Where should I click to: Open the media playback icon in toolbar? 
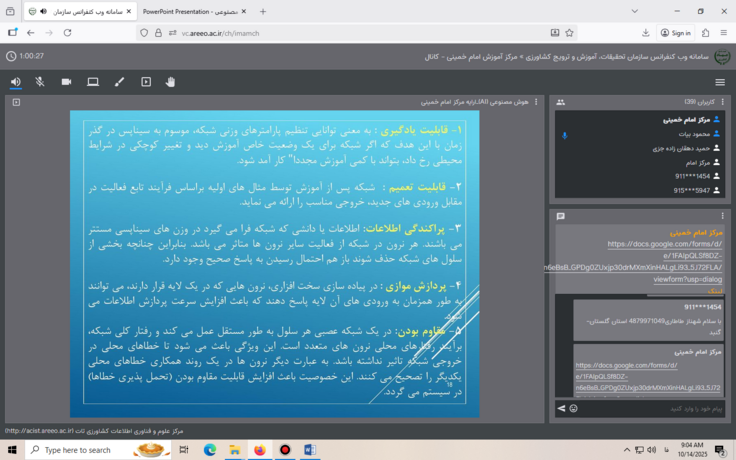click(x=146, y=82)
